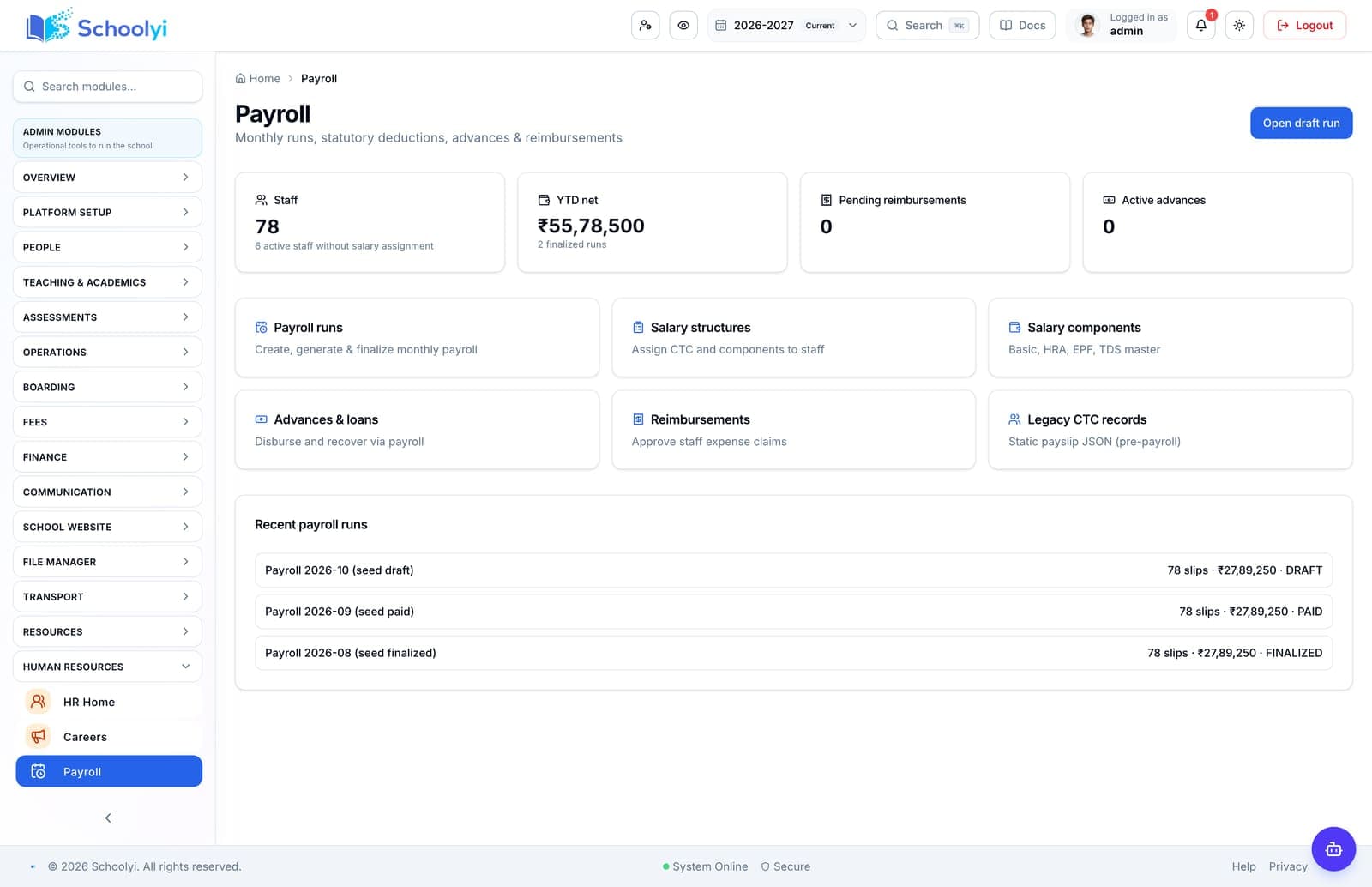Click the Help link in footer
Screen dimensions: 1372x887
pos(1243,866)
